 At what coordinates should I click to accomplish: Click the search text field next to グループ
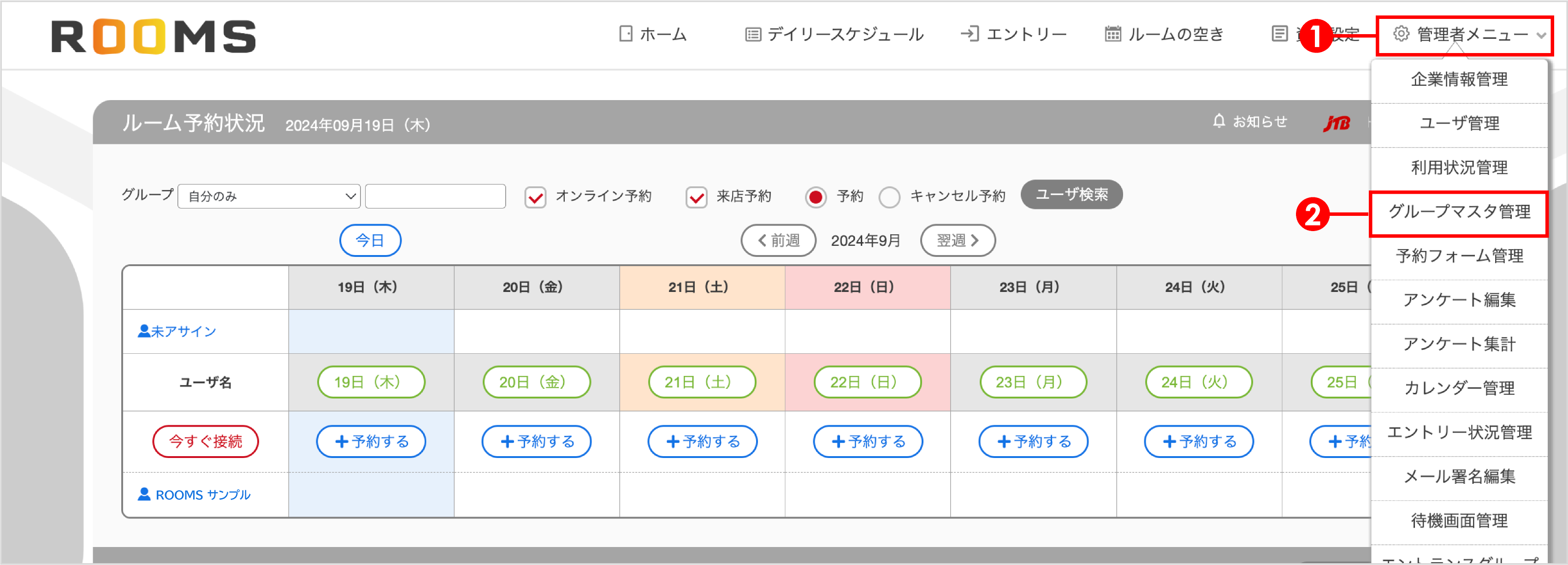435,196
